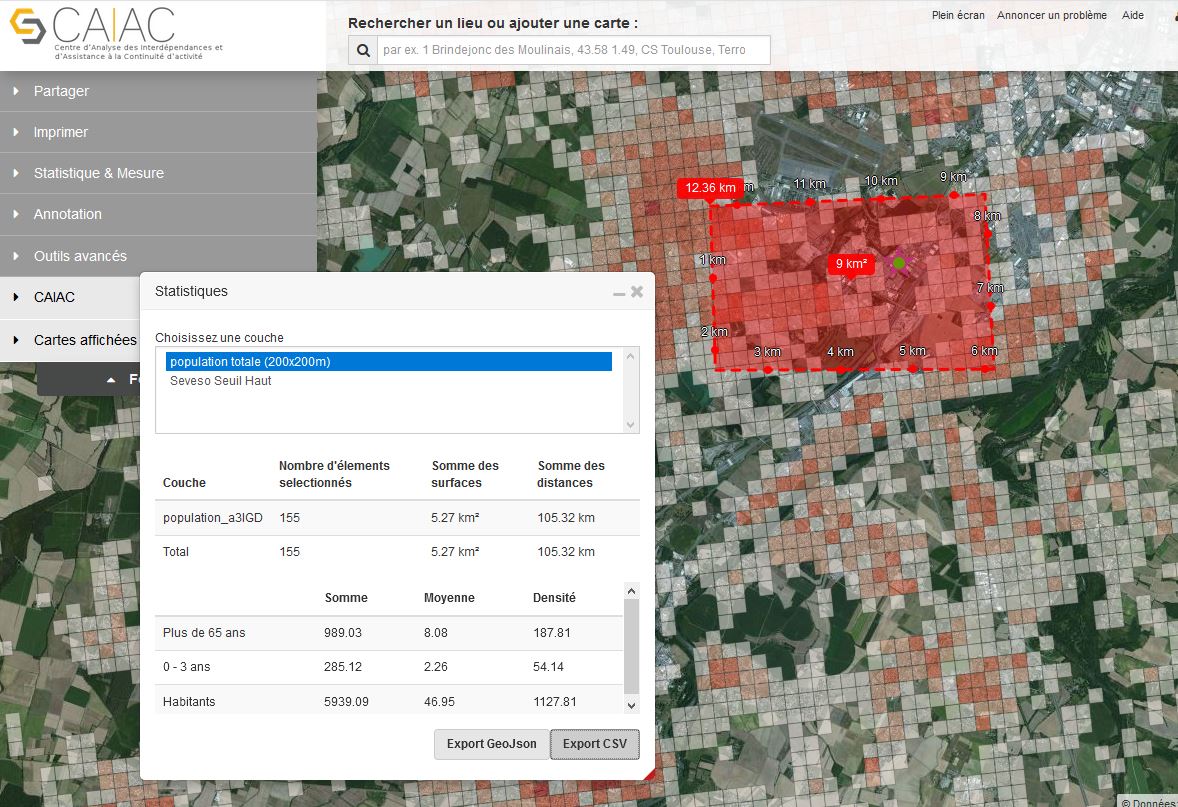
Task: Click the search magnifier icon
Action: pyautogui.click(x=363, y=50)
